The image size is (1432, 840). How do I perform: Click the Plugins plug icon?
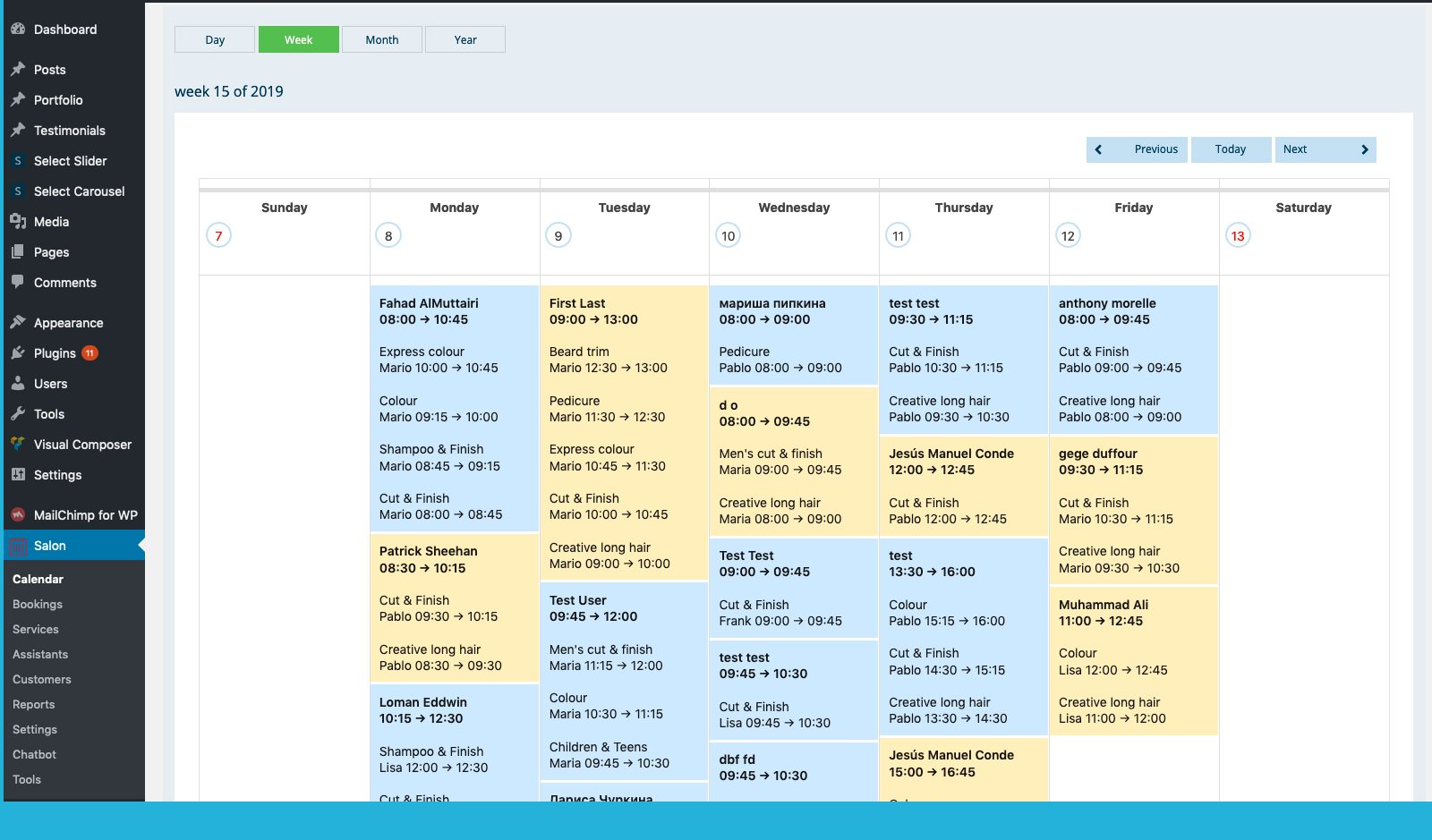[18, 353]
